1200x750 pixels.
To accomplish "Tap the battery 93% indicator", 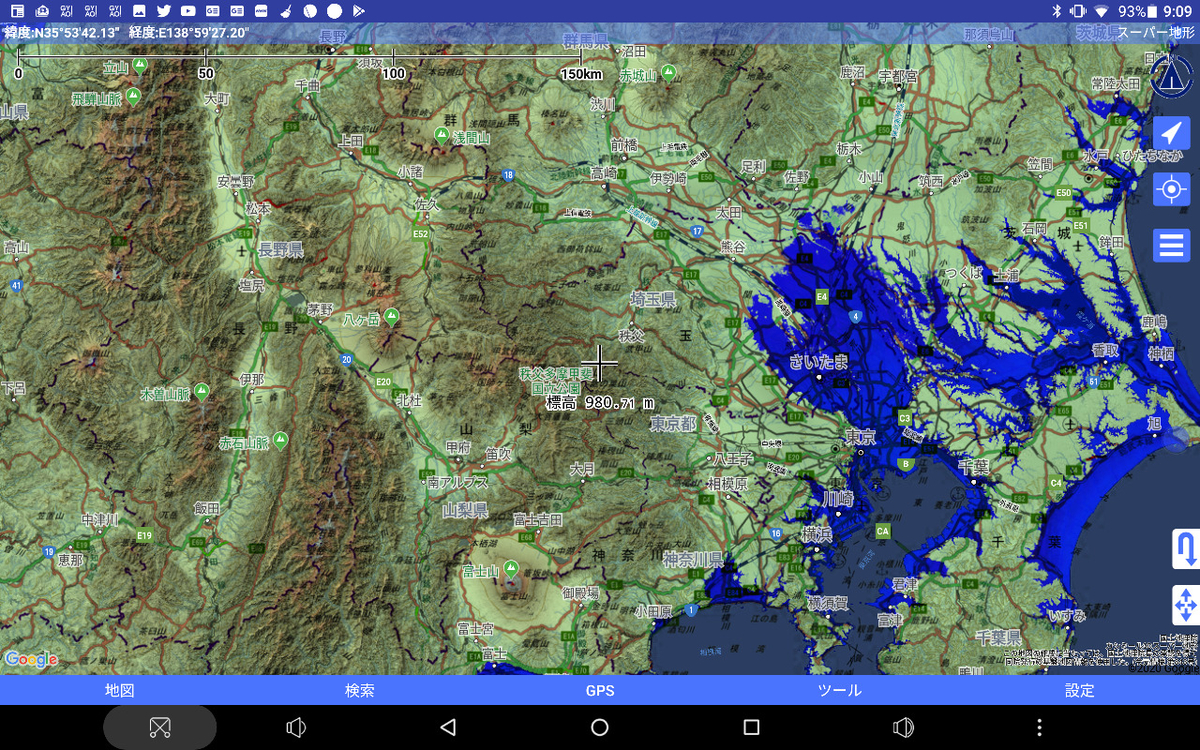I will [1138, 11].
